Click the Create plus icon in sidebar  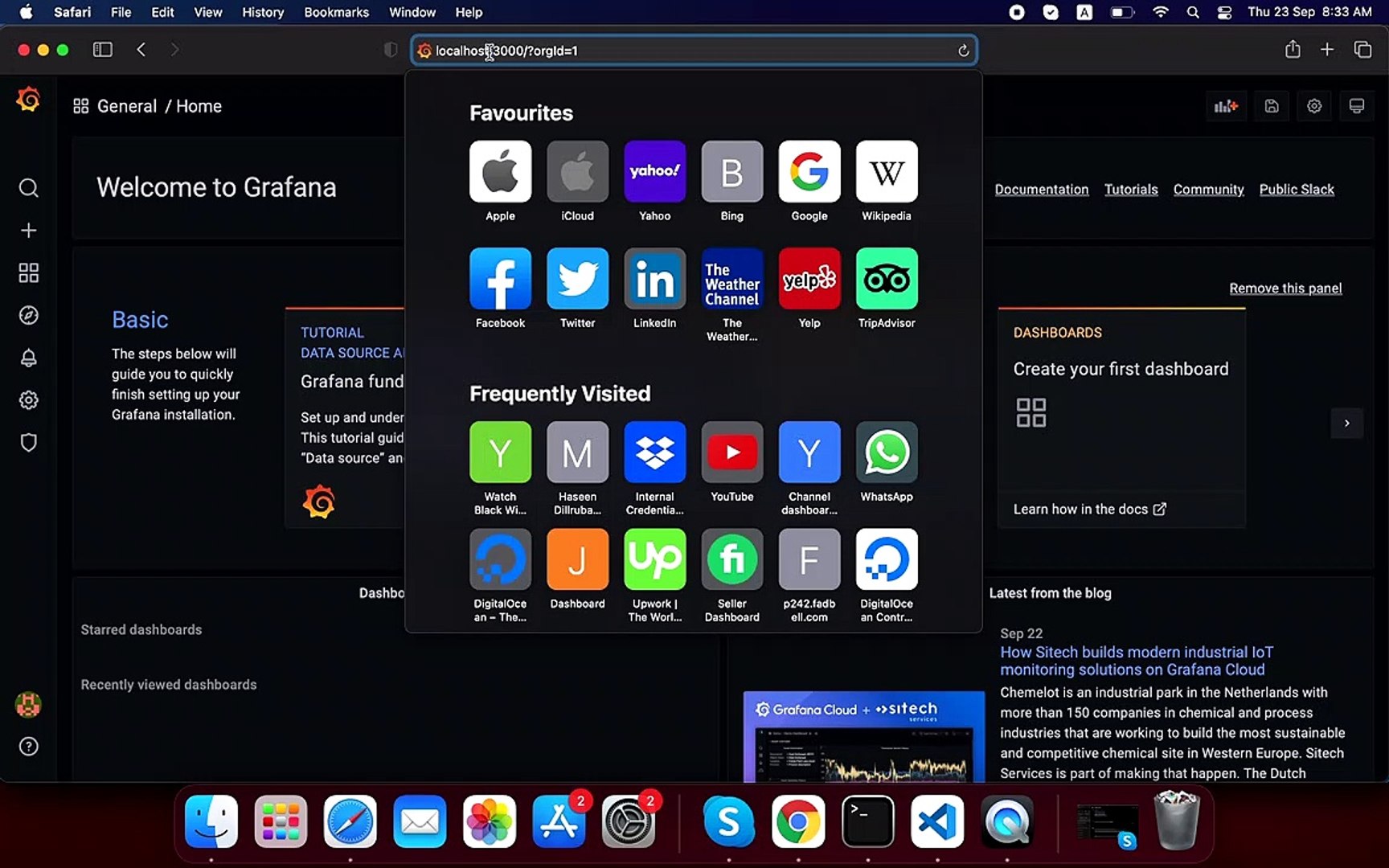click(28, 231)
